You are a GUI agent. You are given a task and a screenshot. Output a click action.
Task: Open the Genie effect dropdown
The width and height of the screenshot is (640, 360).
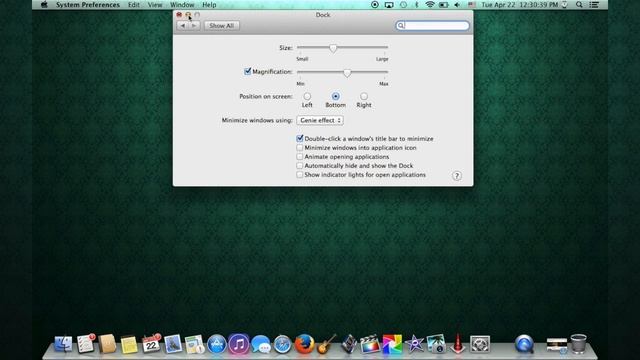320,120
